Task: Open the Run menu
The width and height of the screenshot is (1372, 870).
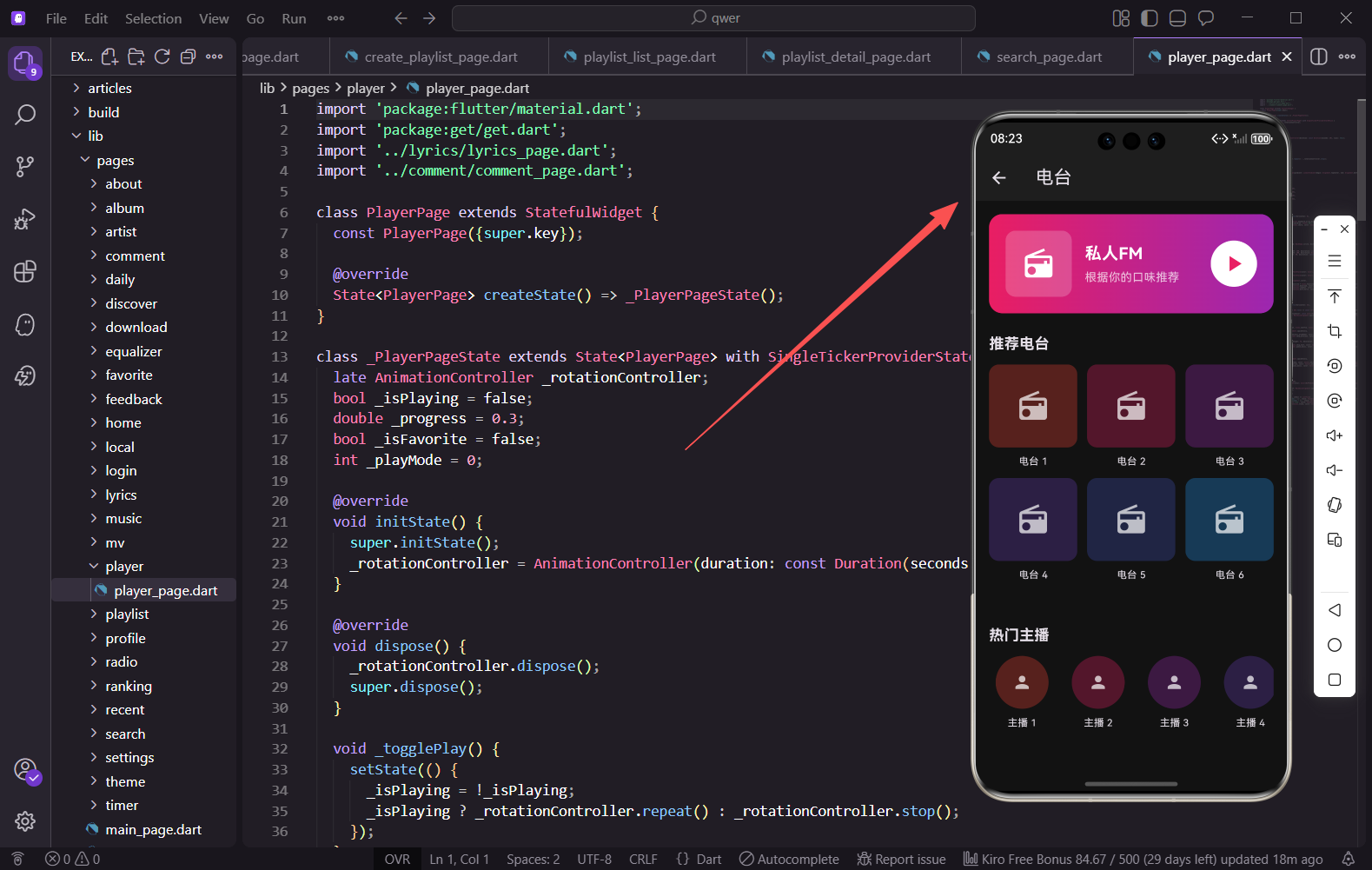Action: [294, 18]
